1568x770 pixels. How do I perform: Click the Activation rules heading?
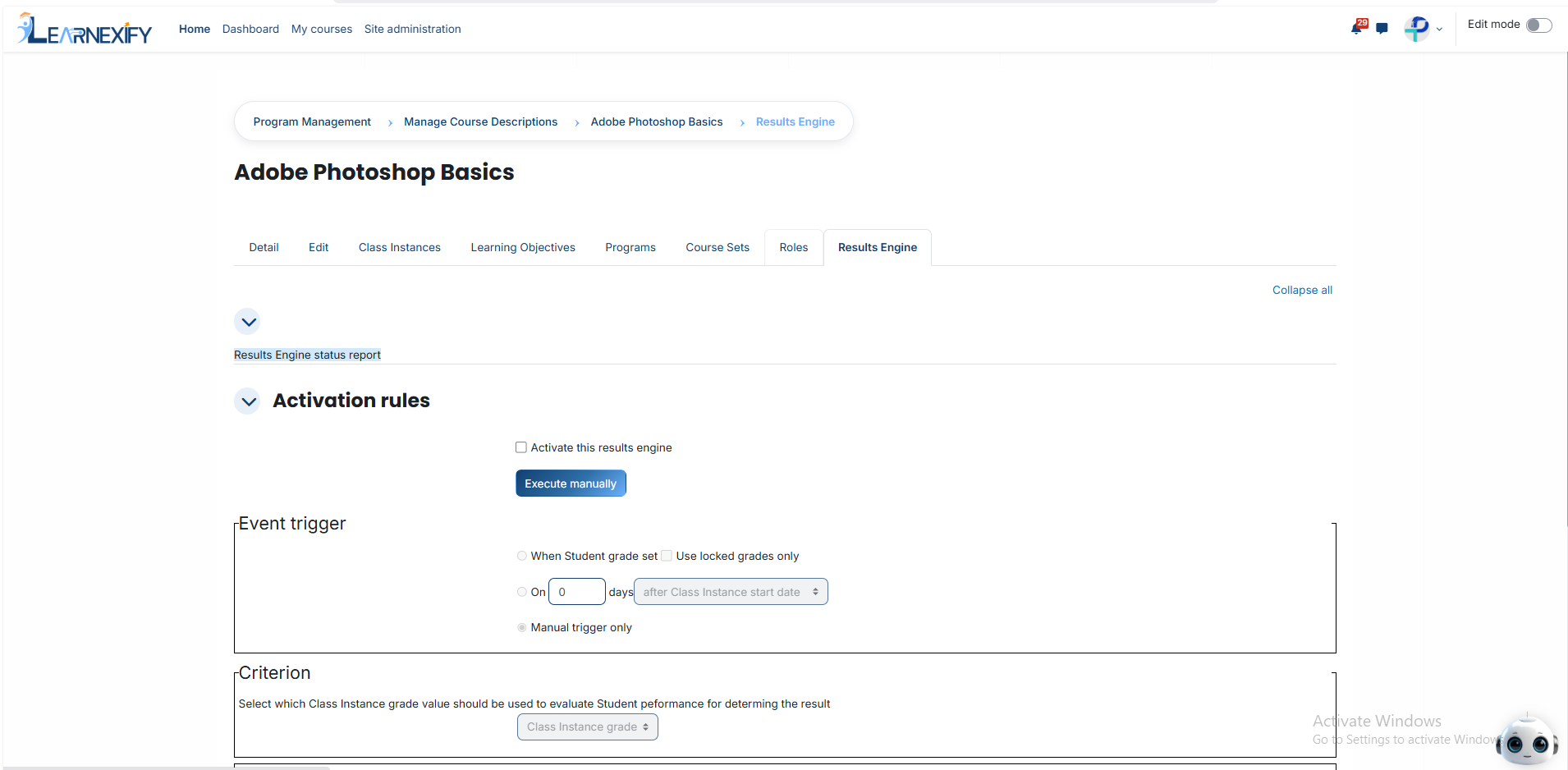point(351,401)
